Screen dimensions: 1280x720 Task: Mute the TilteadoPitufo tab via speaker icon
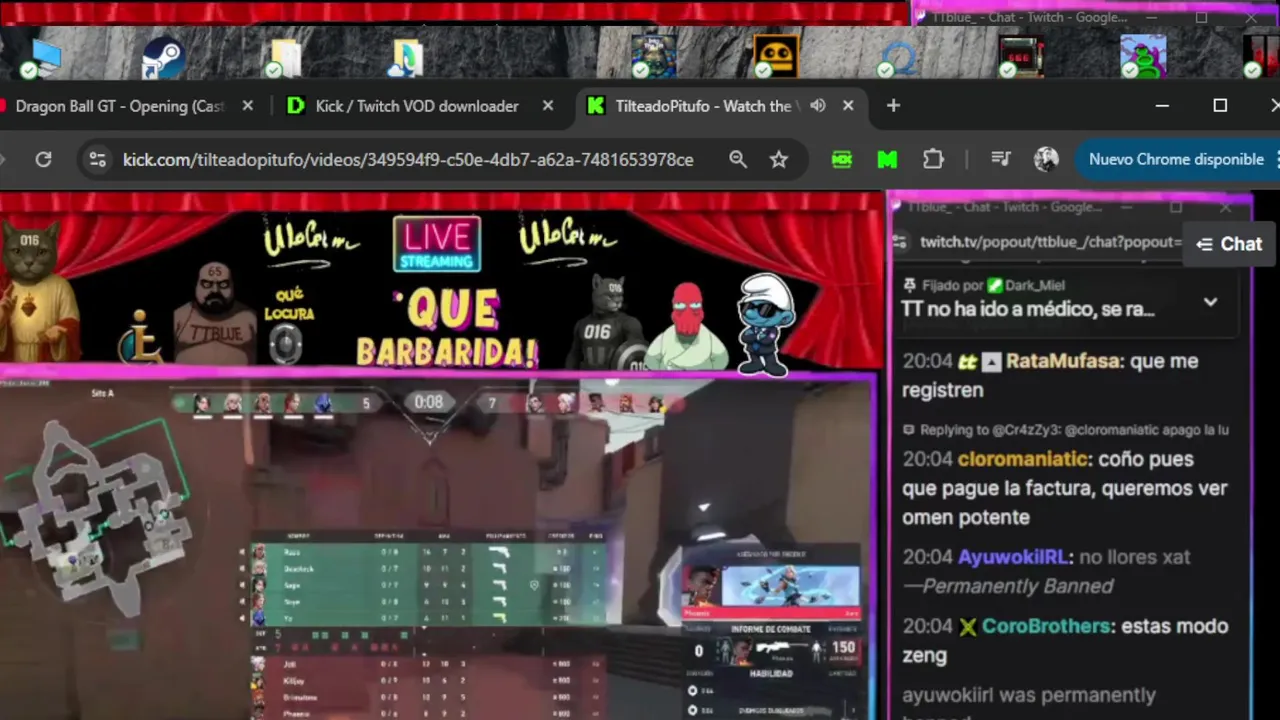818,105
